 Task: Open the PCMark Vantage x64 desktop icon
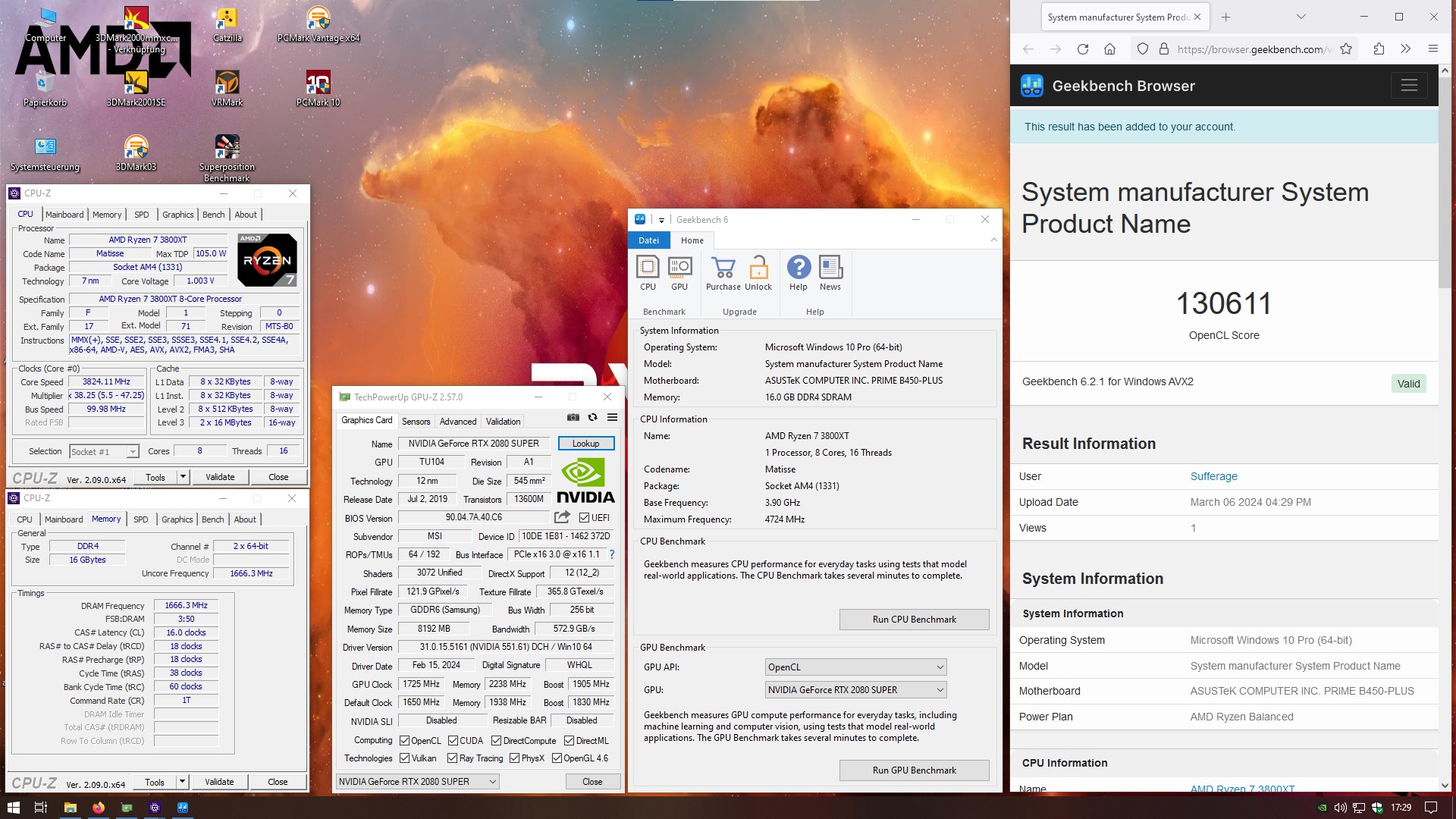click(x=318, y=24)
